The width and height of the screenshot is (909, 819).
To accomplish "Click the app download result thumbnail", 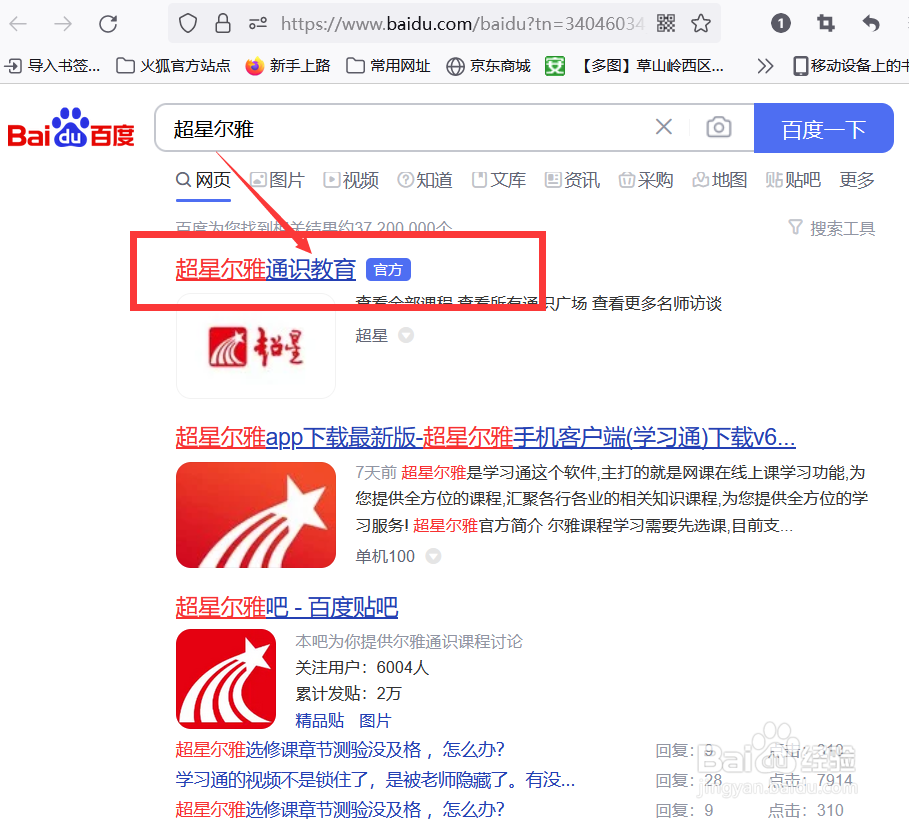I will (x=256, y=515).
